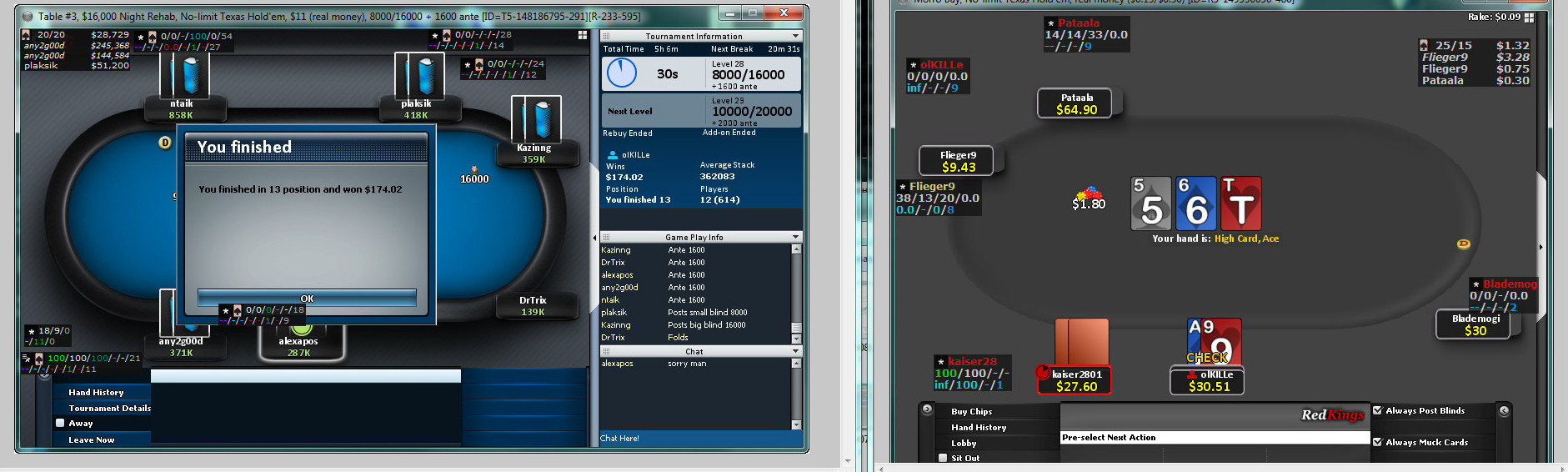Collapse the cash table right options panel arrow
Image resolution: width=1568 pixels, height=472 pixels.
pyautogui.click(x=1504, y=410)
